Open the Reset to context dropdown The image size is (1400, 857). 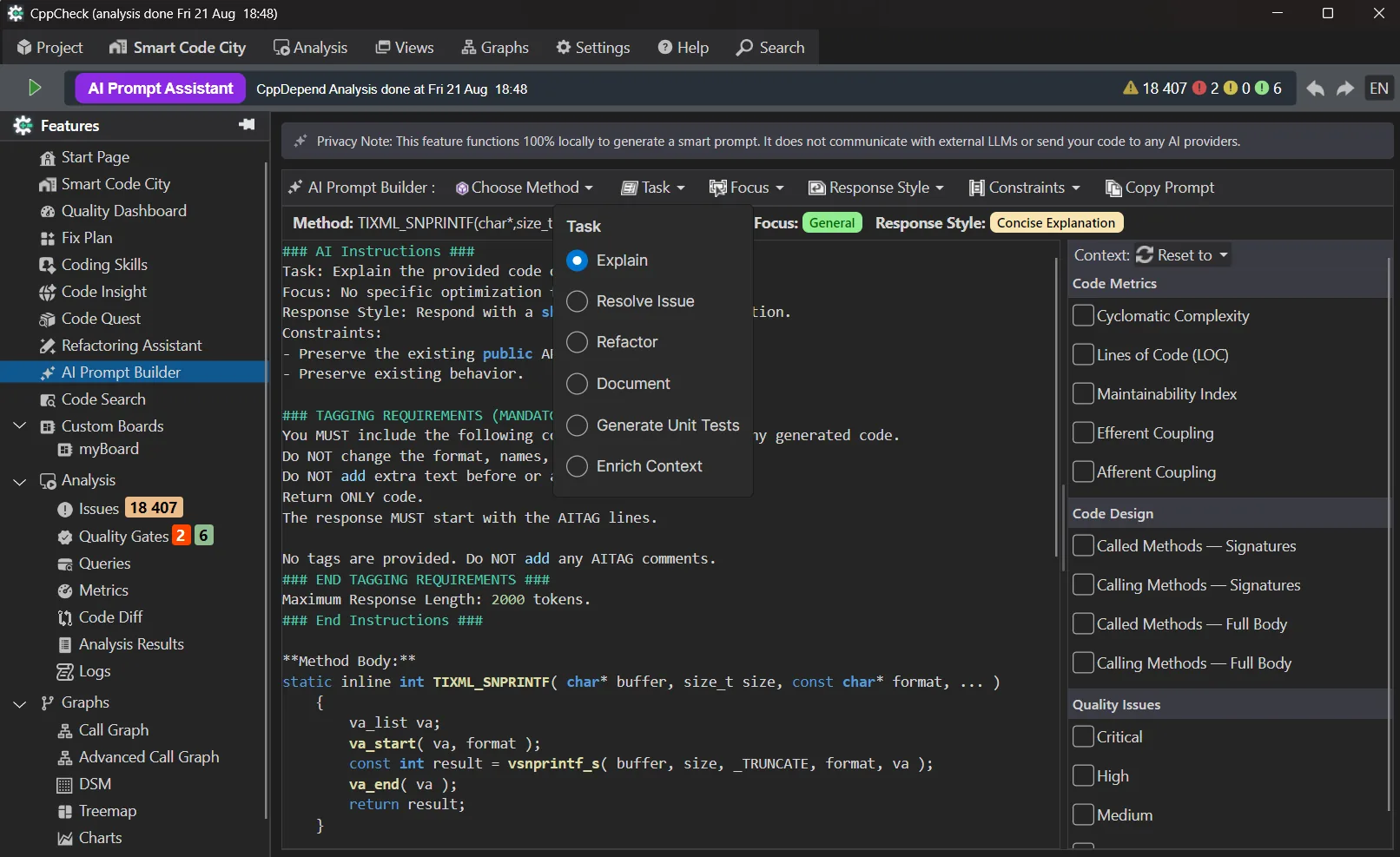(x=1182, y=254)
